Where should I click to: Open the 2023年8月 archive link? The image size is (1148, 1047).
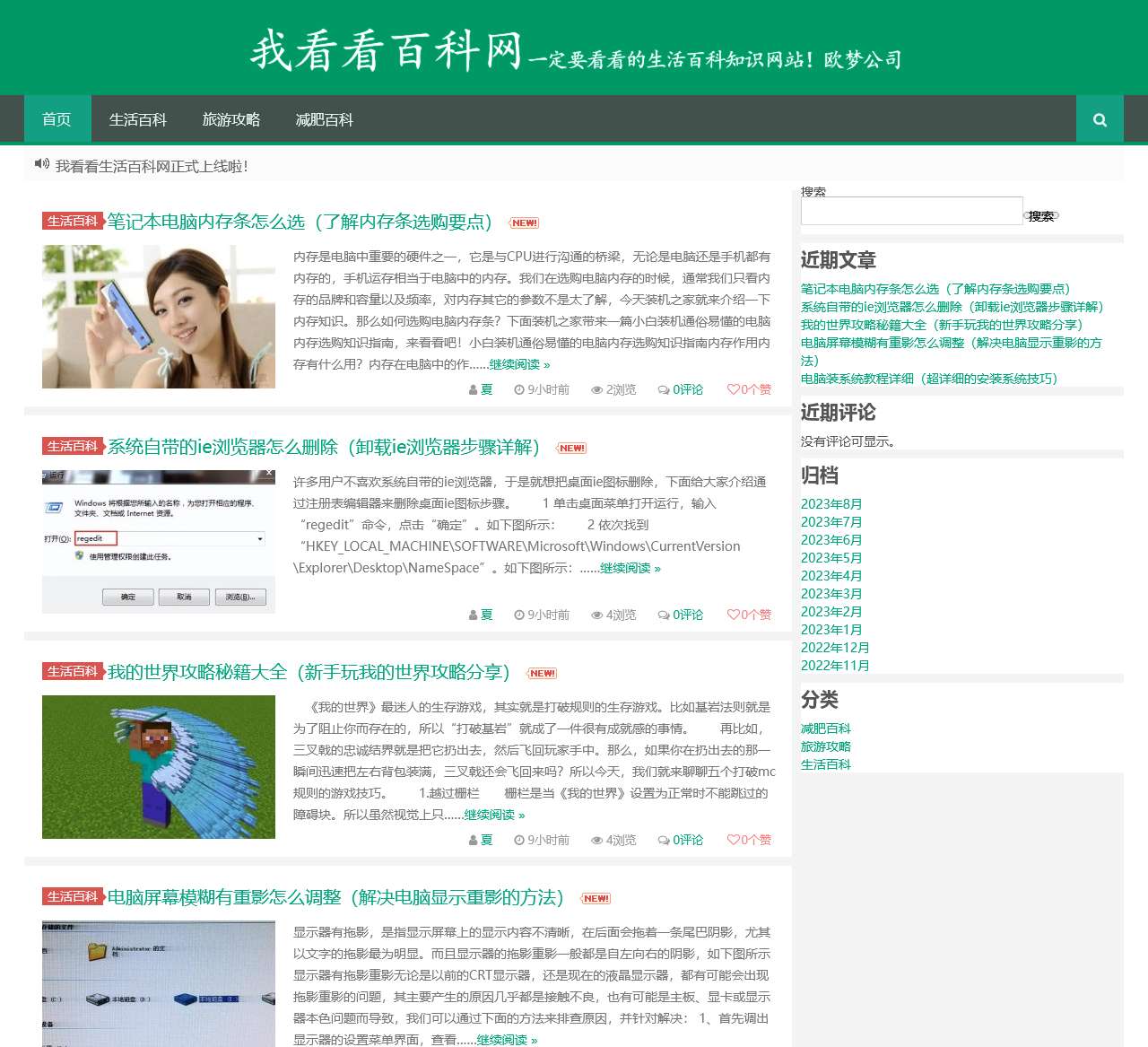[831, 504]
